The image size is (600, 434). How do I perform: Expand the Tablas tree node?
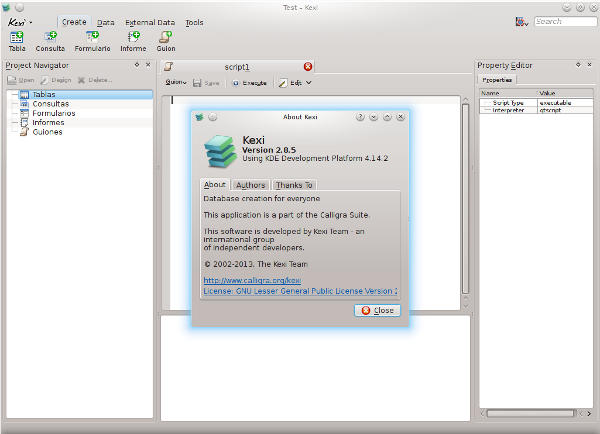coord(14,94)
